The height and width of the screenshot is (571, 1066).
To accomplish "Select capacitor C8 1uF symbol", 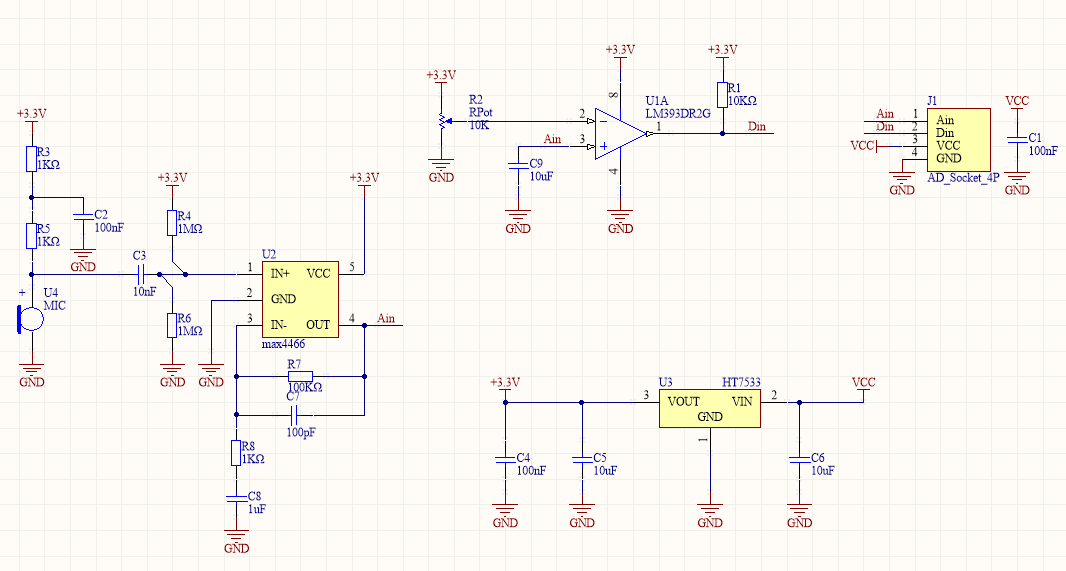I will pos(236,497).
